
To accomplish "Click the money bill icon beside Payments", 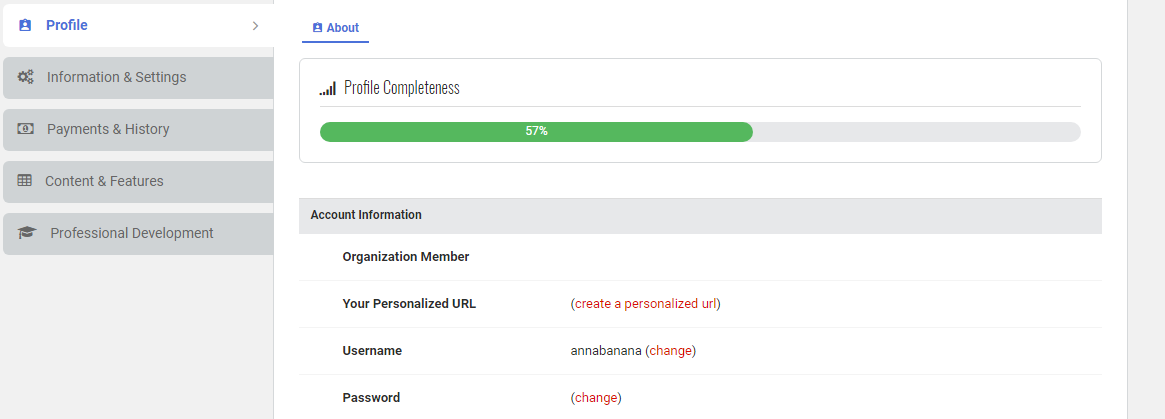I will point(26,129).
